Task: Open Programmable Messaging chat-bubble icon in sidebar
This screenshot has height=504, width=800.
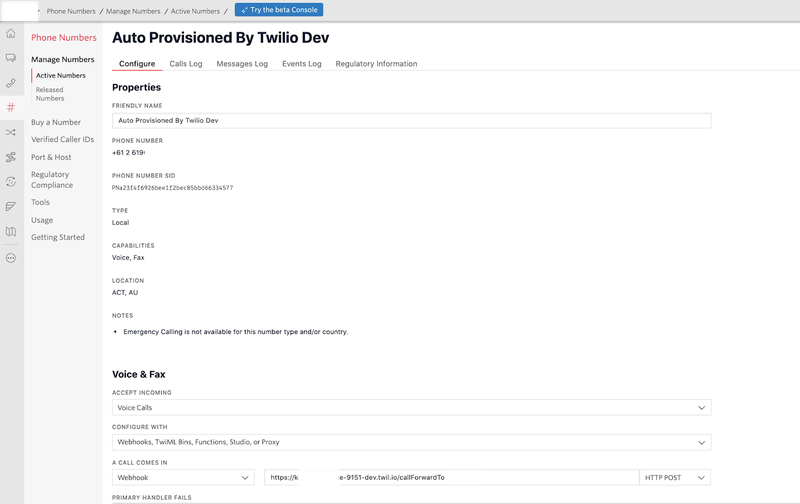Action: coord(11,58)
